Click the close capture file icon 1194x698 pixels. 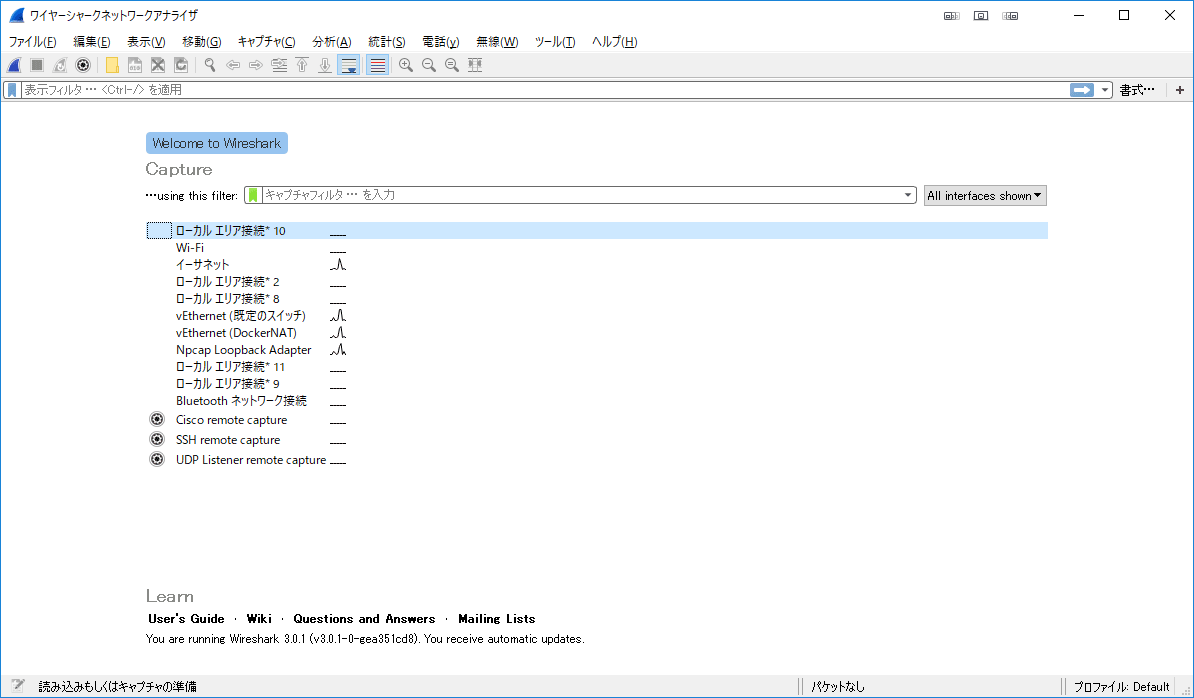pyautogui.click(x=158, y=65)
